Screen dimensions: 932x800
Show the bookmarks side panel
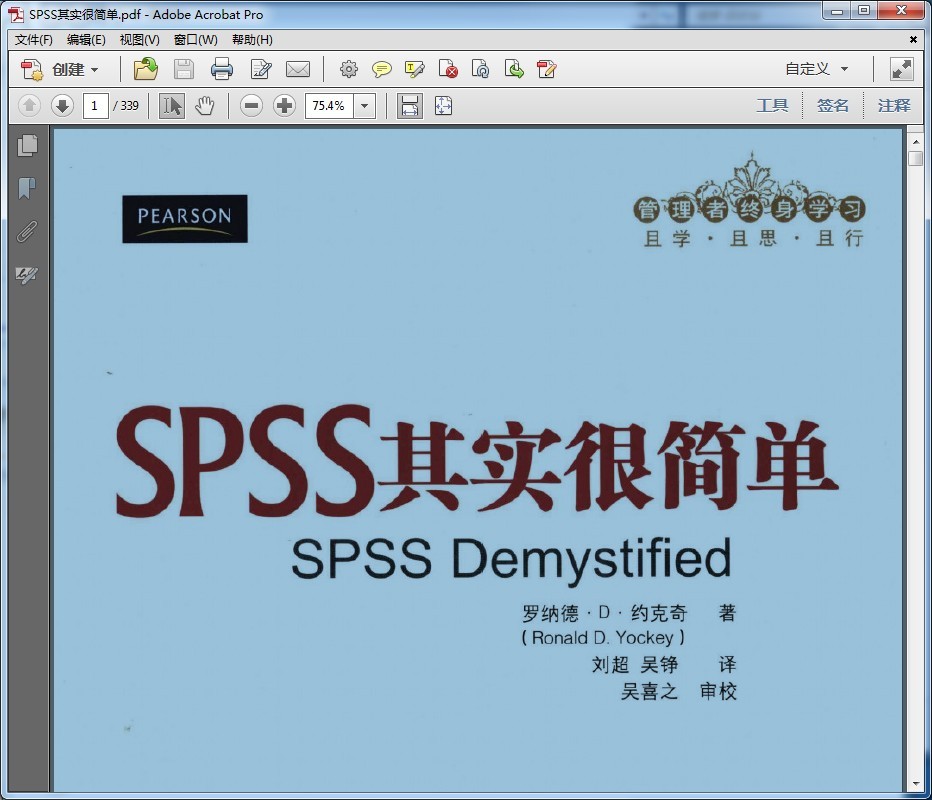click(x=27, y=188)
